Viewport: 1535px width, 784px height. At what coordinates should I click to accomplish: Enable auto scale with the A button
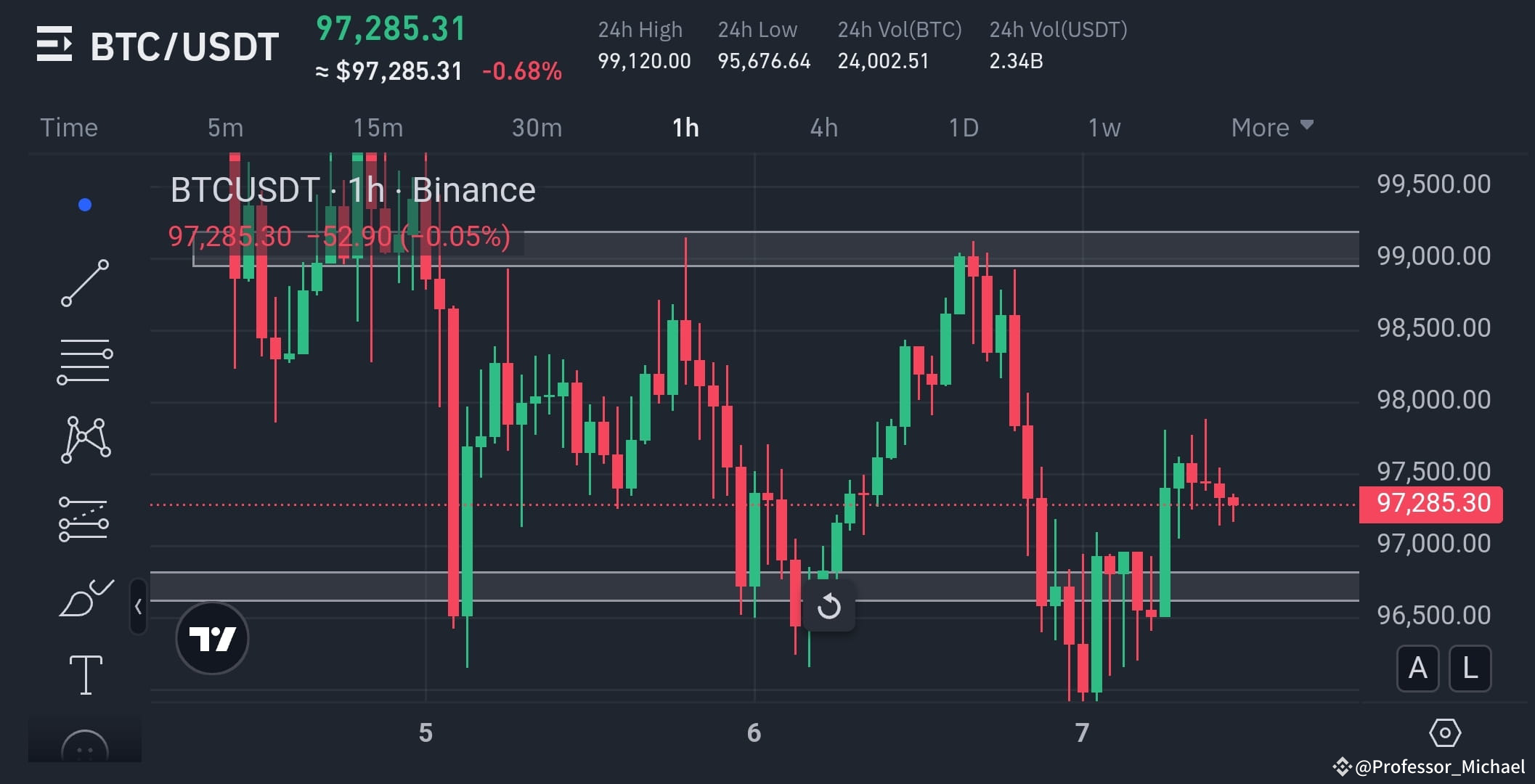point(1417,669)
